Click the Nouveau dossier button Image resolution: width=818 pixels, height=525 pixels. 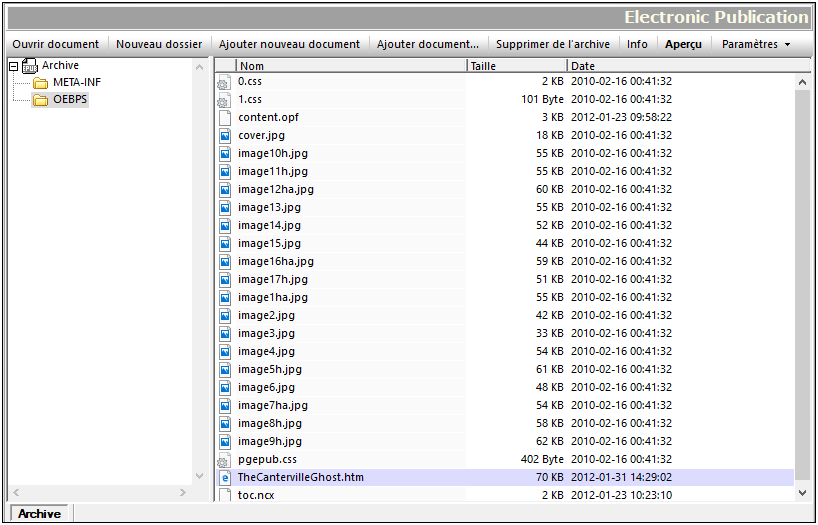pos(159,44)
